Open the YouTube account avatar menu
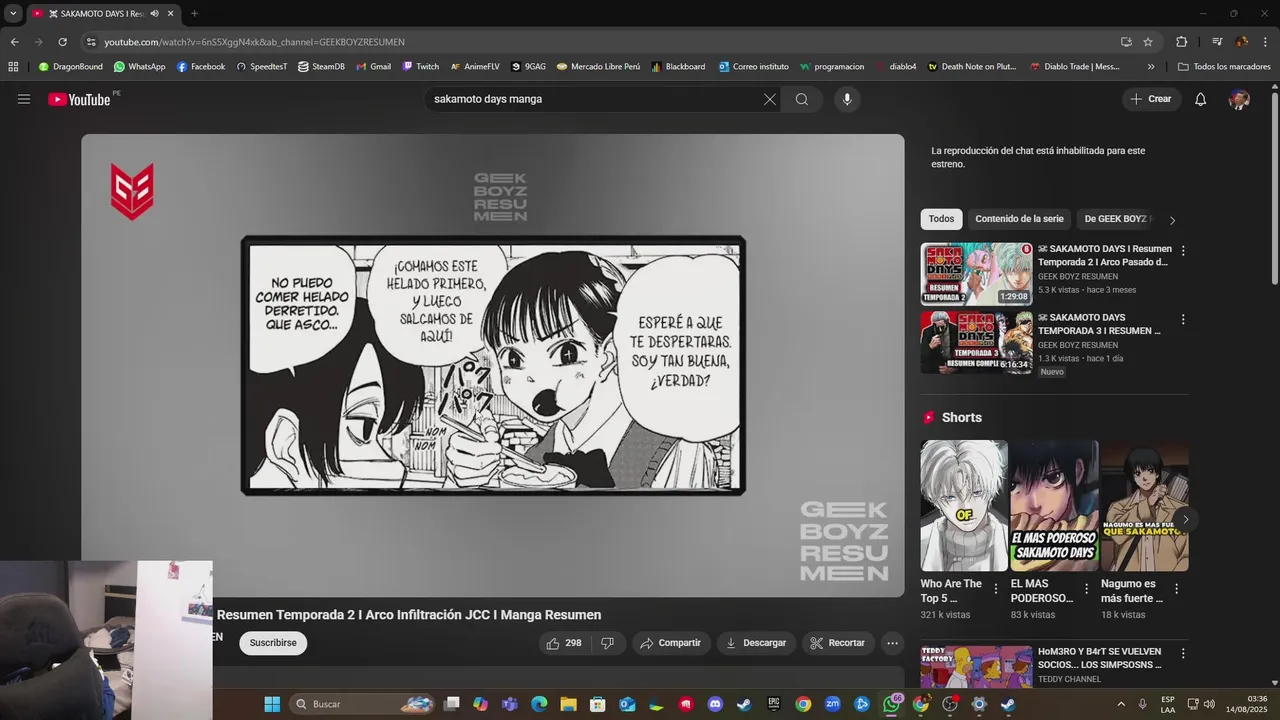This screenshot has width=1280, height=720. coord(1239,99)
